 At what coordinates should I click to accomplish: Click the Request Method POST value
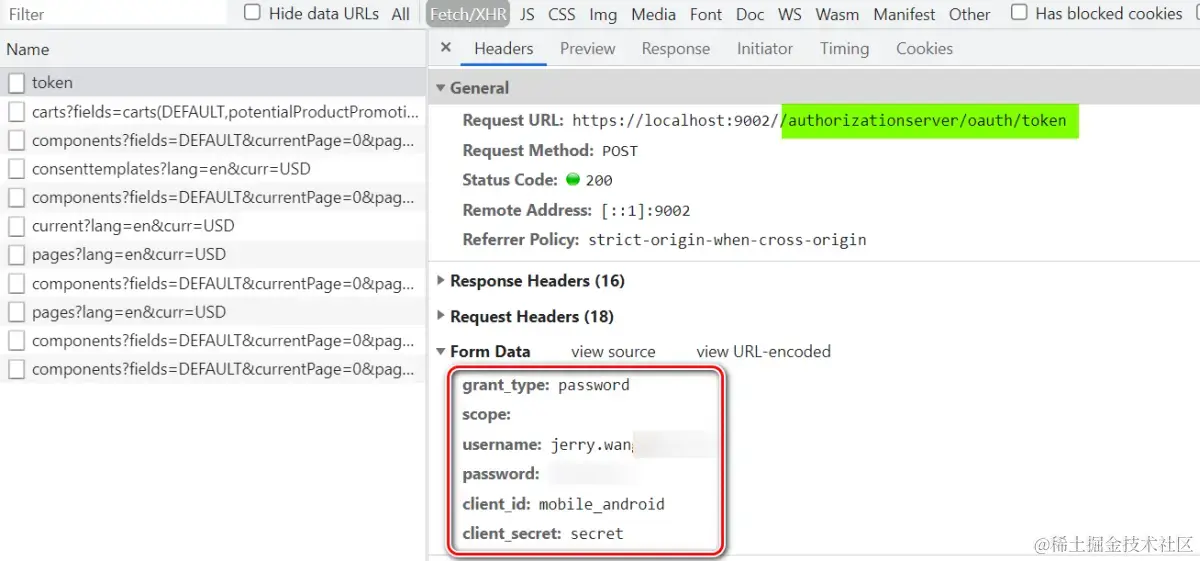pyautogui.click(x=620, y=151)
